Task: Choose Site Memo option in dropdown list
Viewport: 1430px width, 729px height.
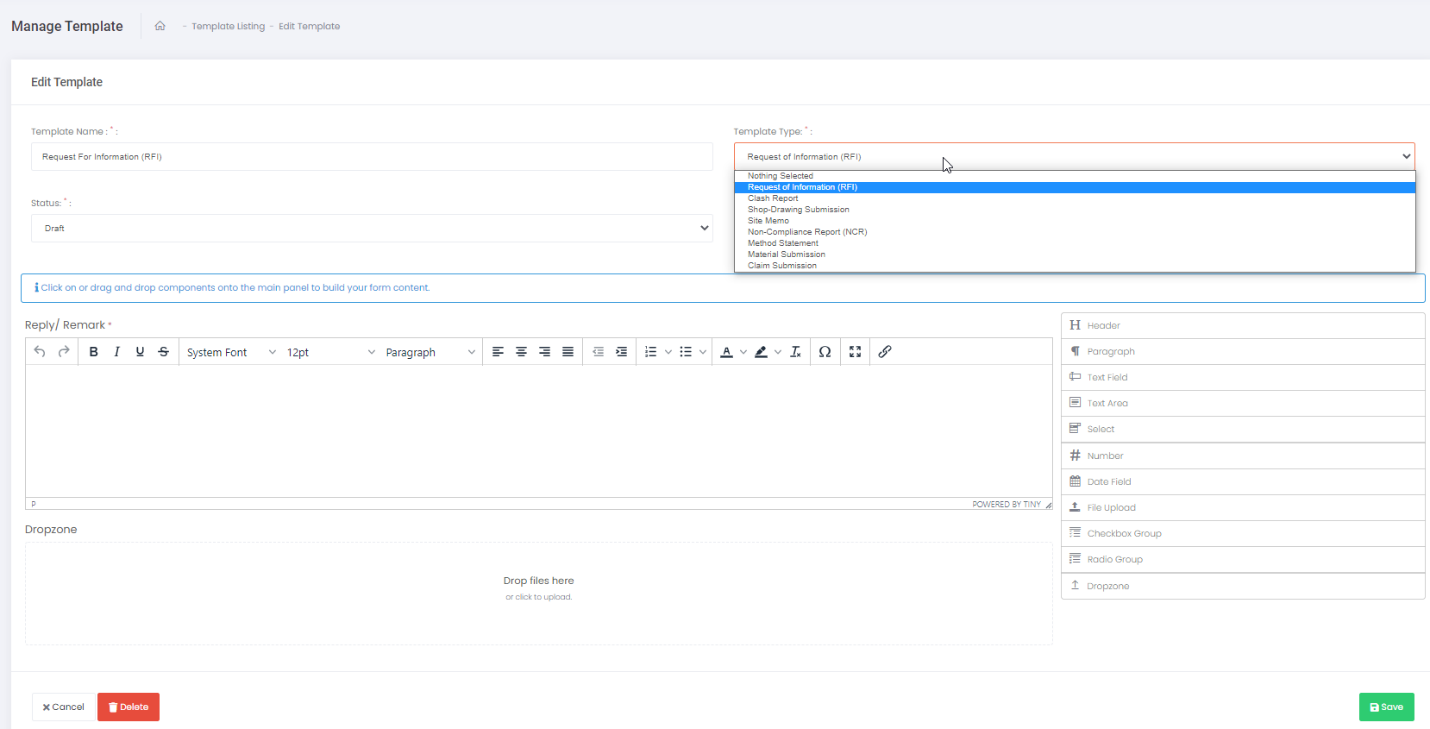Action: (x=768, y=221)
